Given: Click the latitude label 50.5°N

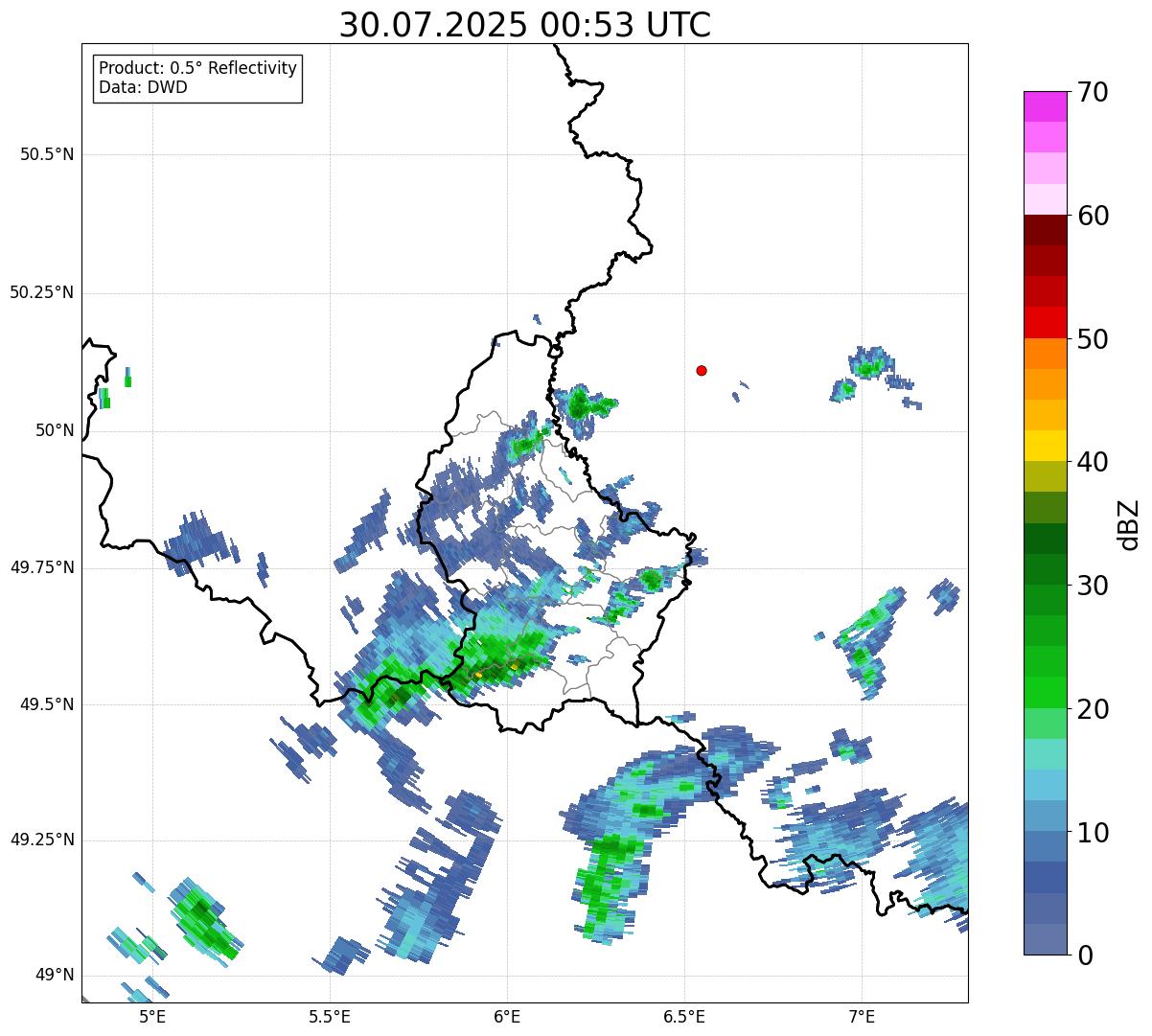Looking at the screenshot, I should [x=47, y=155].
